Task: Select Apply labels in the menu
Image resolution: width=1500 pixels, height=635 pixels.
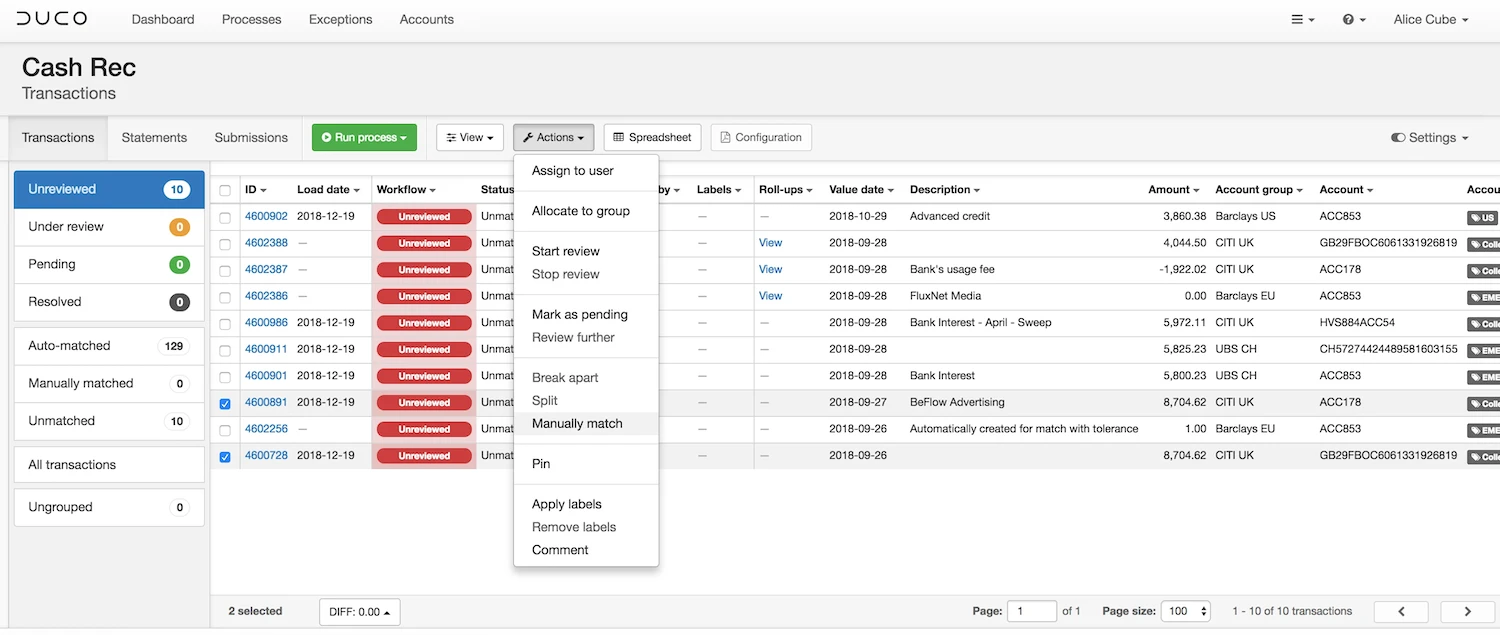Action: tap(586, 504)
